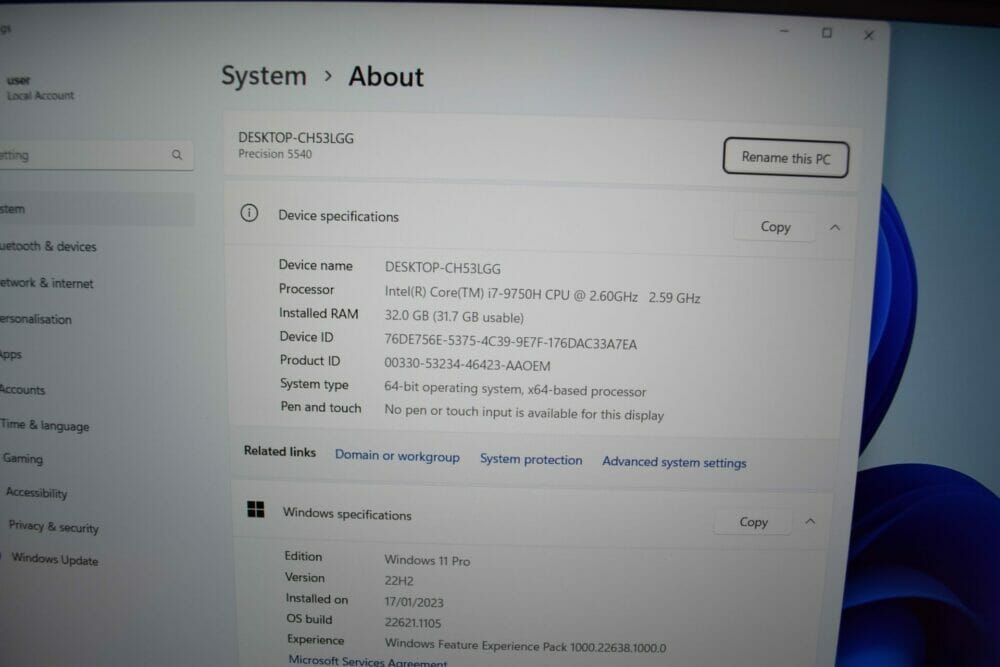This screenshot has height=667, width=1000.
Task: Click the About page heading
Action: click(x=385, y=77)
